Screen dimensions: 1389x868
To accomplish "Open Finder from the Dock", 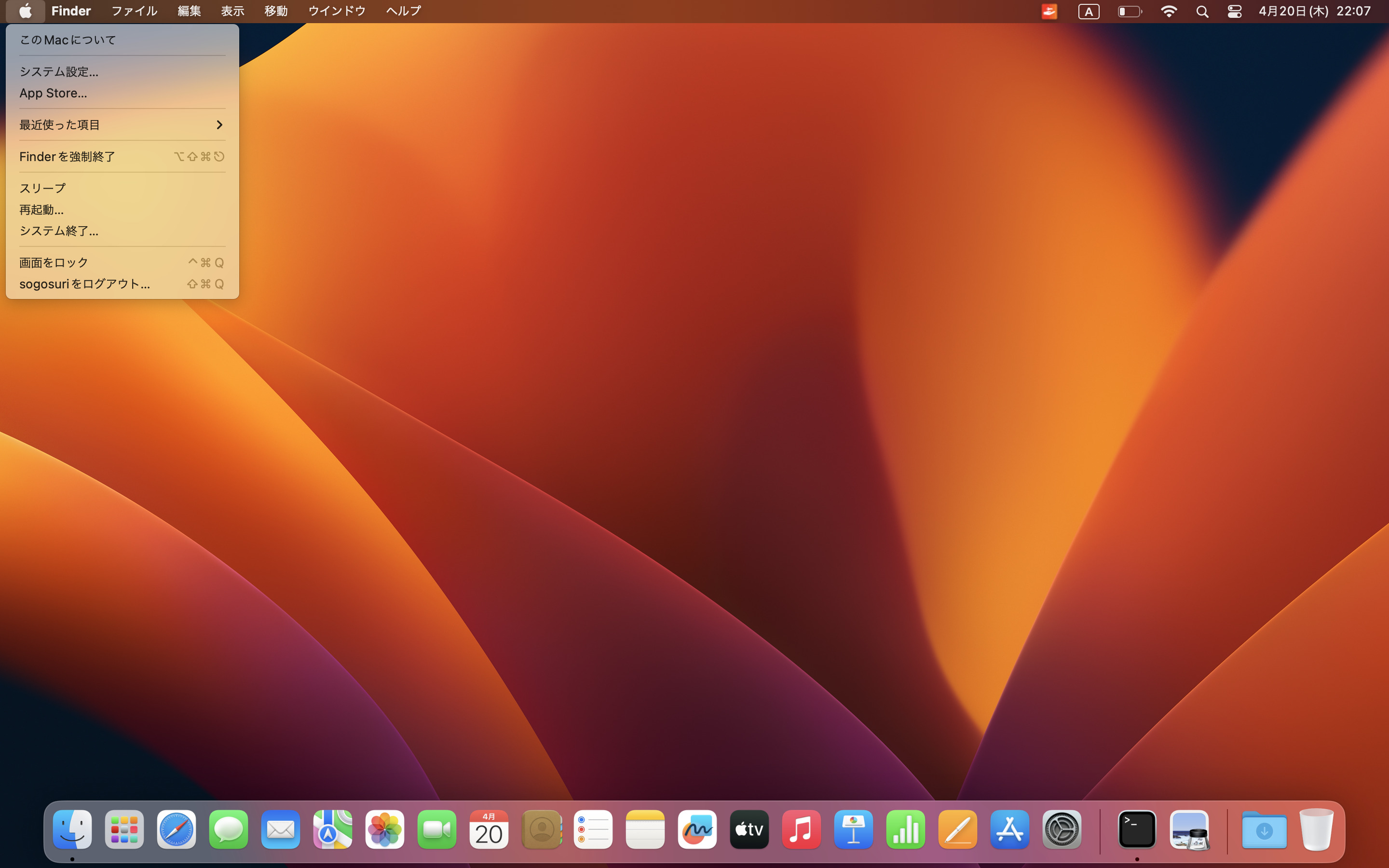I will (72, 829).
